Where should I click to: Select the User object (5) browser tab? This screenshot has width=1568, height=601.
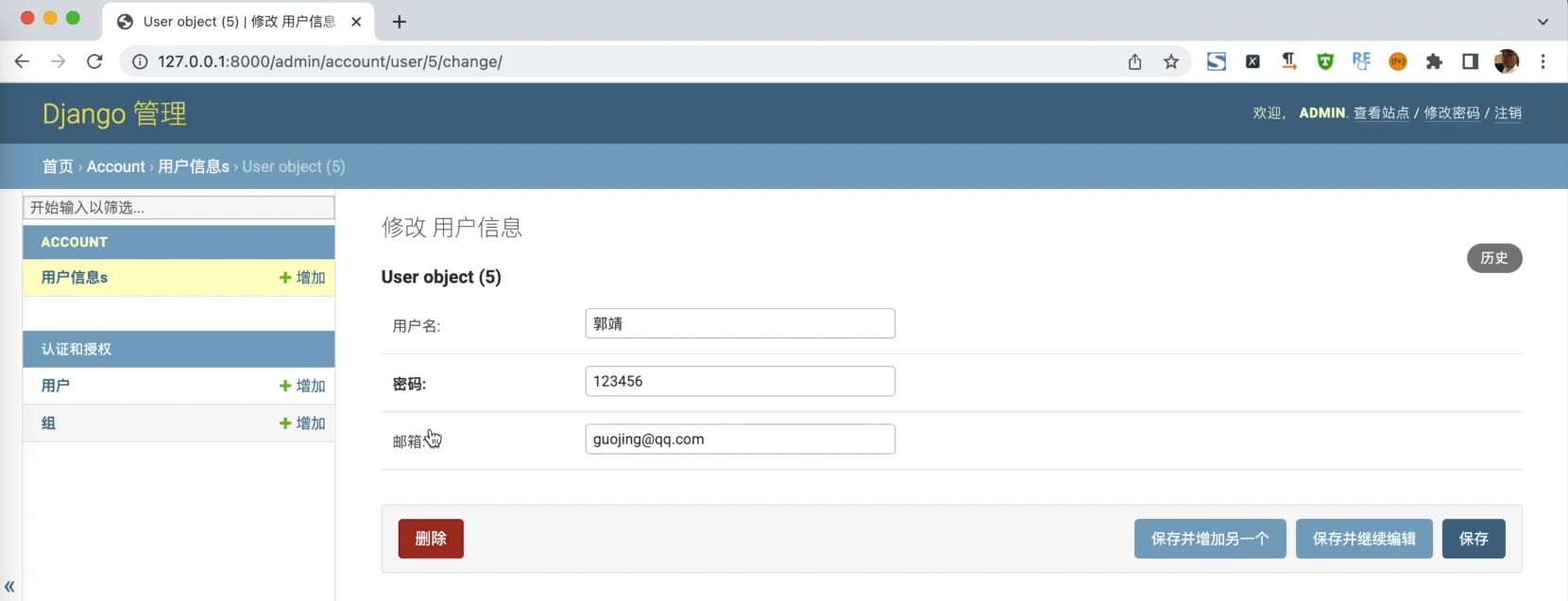[240, 22]
